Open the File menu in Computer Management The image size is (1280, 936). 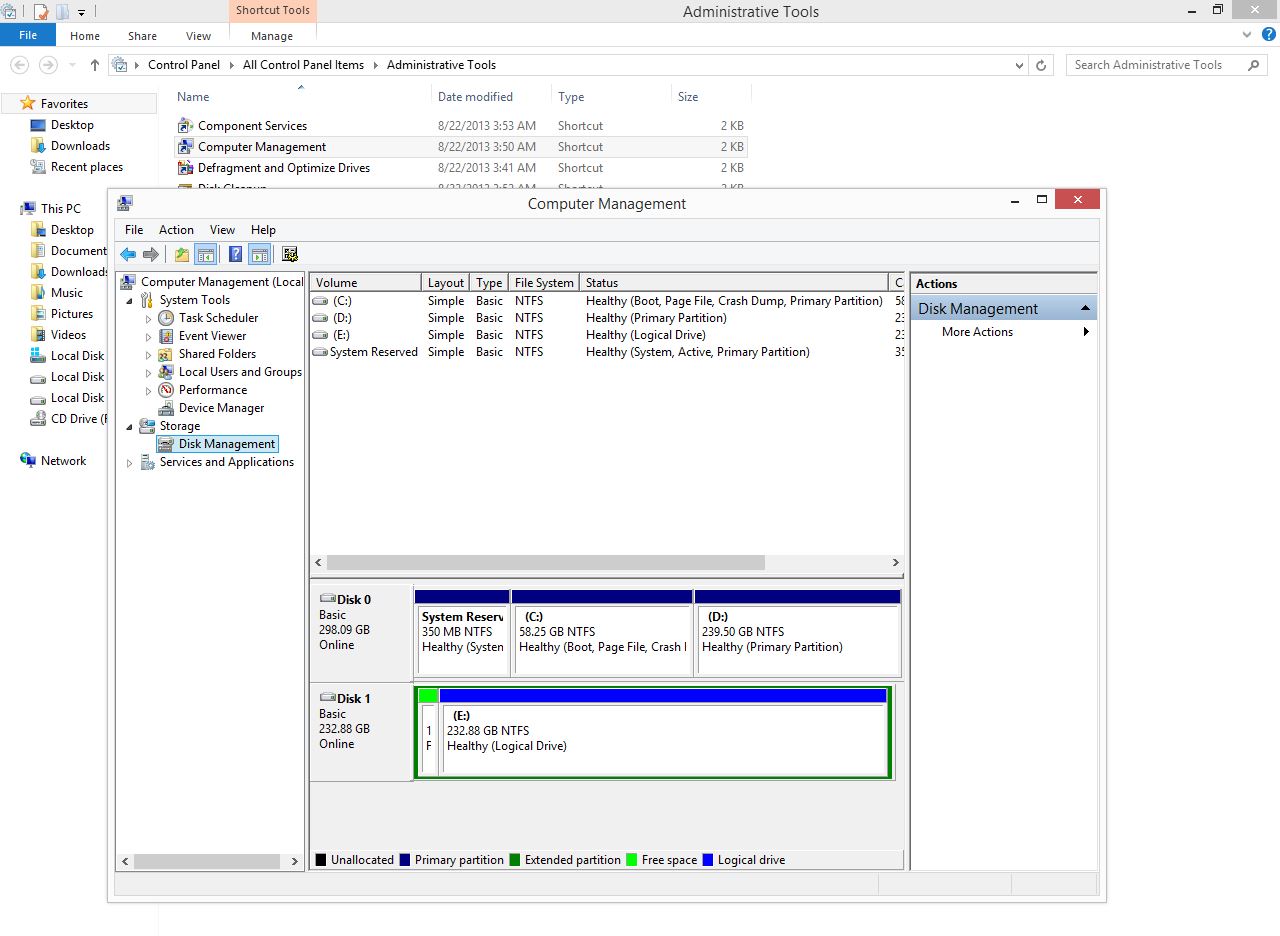tap(134, 230)
